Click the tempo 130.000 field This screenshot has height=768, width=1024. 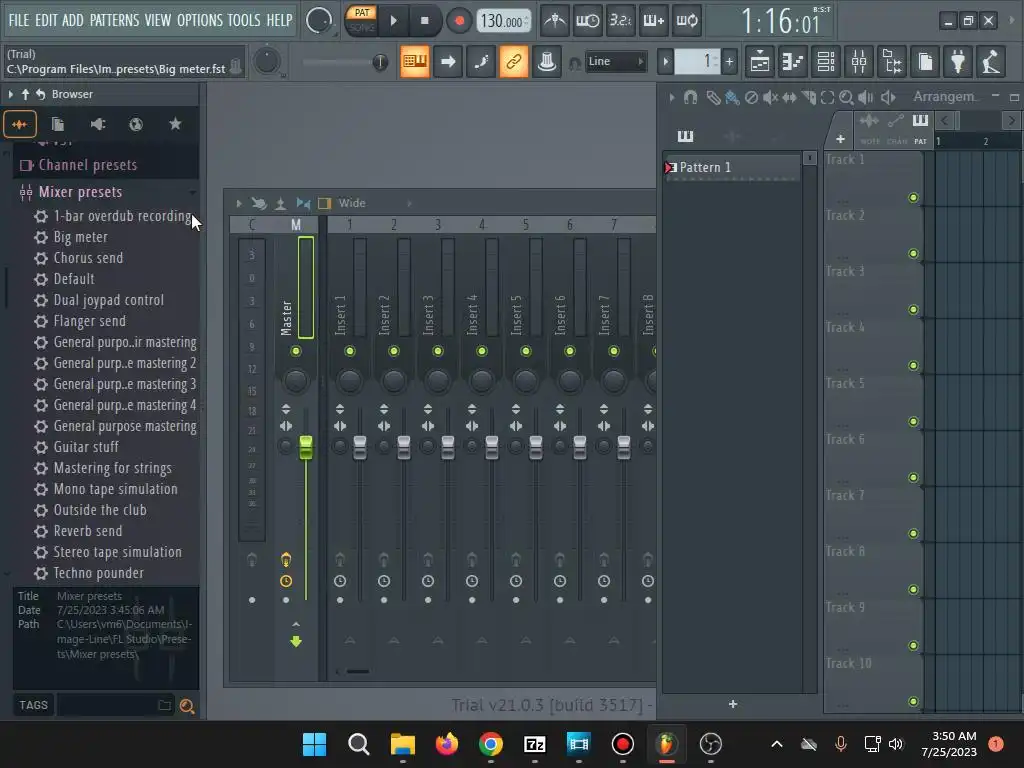point(503,21)
